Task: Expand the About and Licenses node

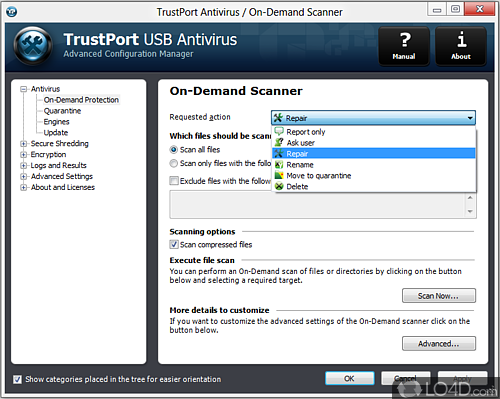Action: tap(23, 187)
